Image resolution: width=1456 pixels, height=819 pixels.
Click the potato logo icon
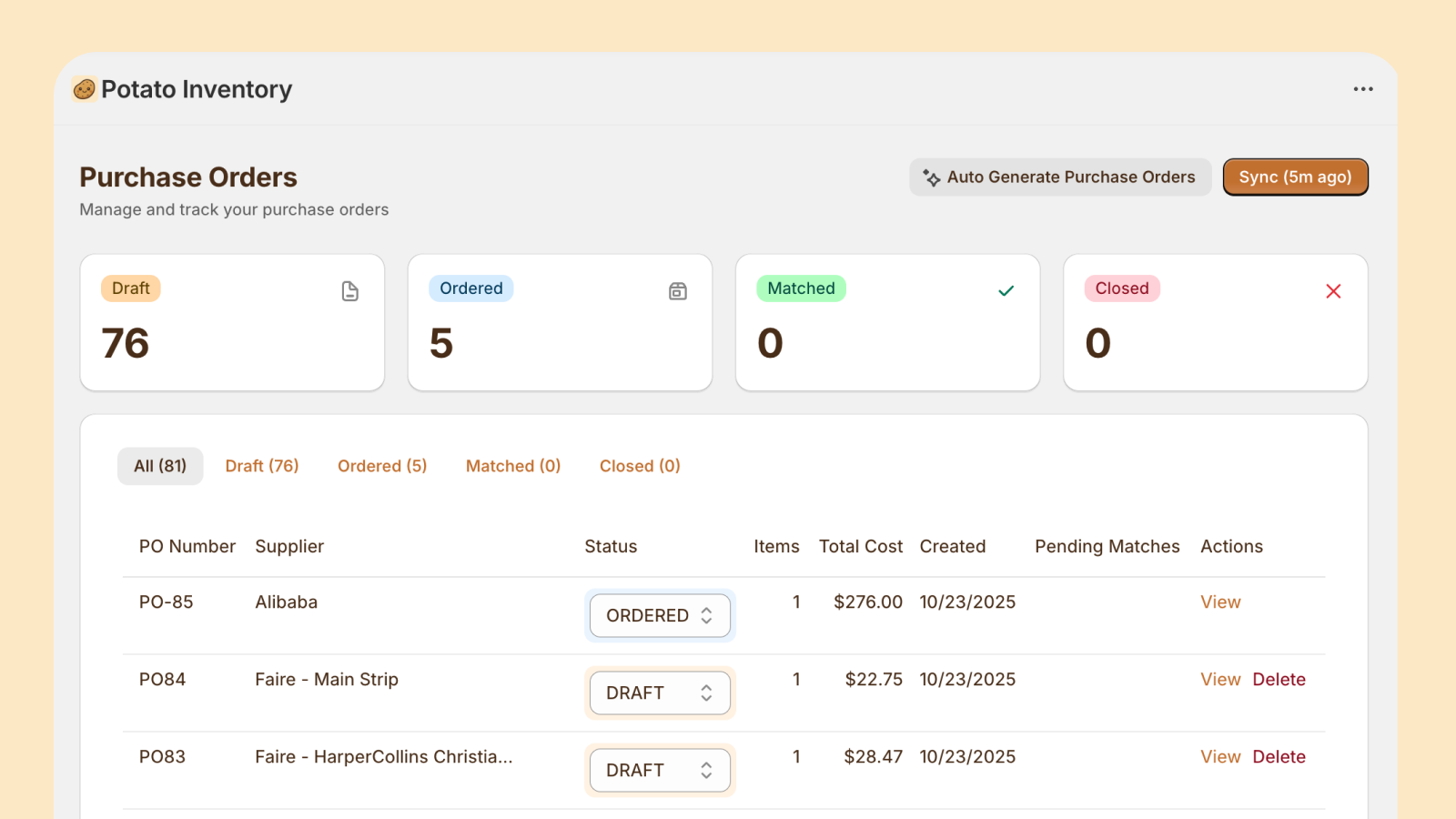point(85,89)
